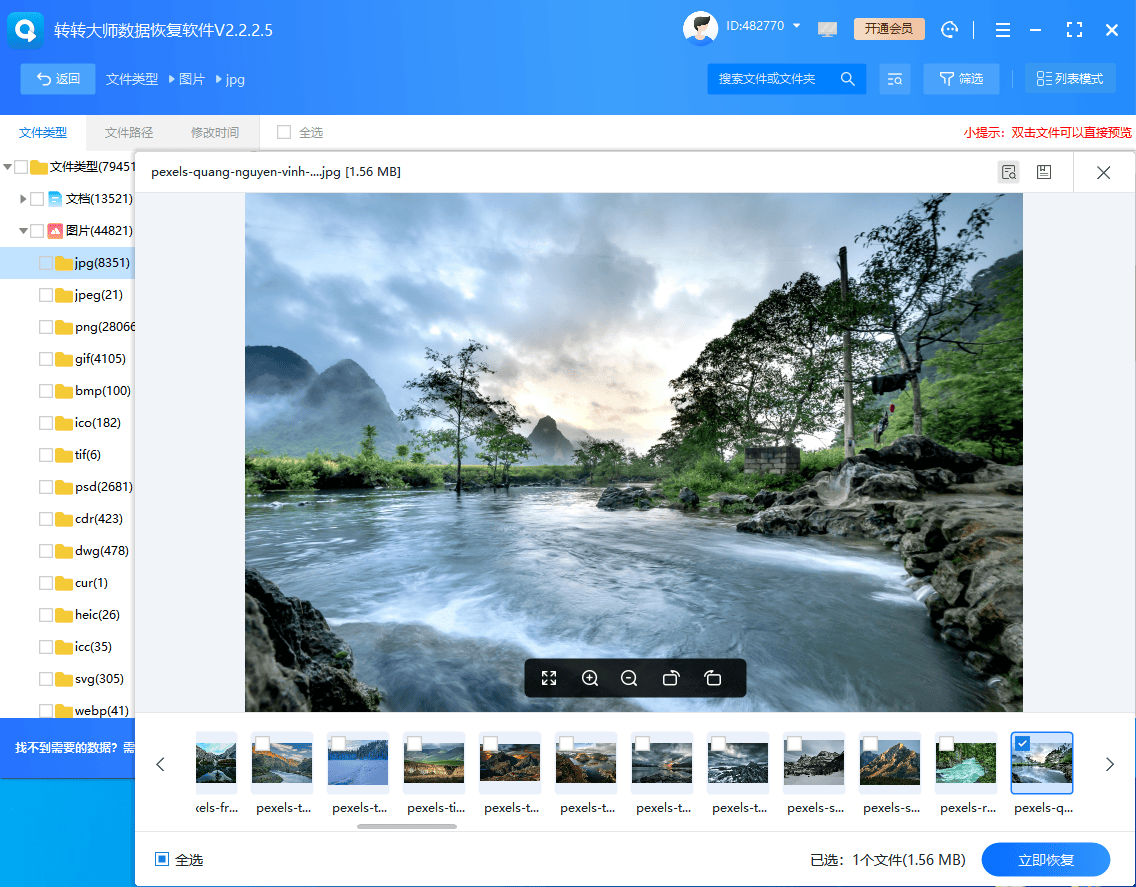The image size is (1136, 887).
Task: Select the snowy blue pexels-t thumbnail
Action: pos(358,765)
